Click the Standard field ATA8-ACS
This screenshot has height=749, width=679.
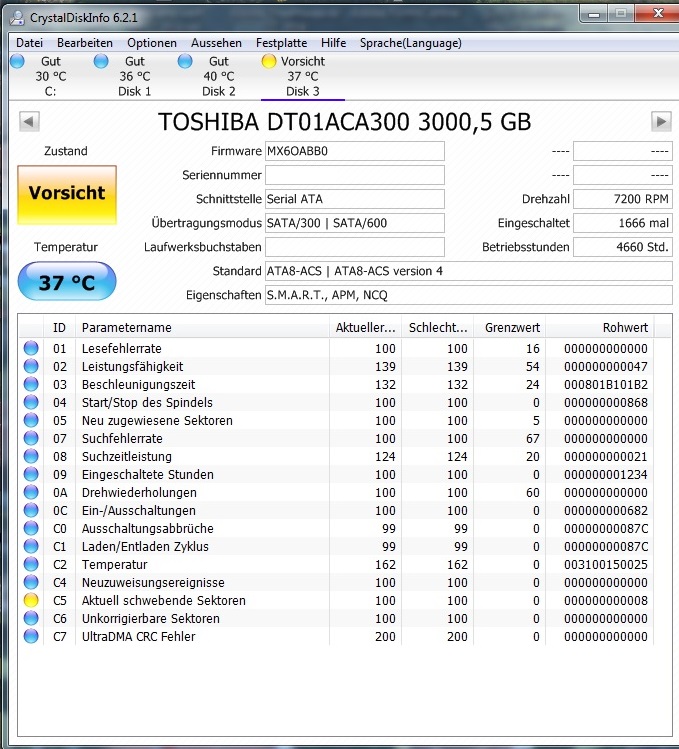coord(469,271)
